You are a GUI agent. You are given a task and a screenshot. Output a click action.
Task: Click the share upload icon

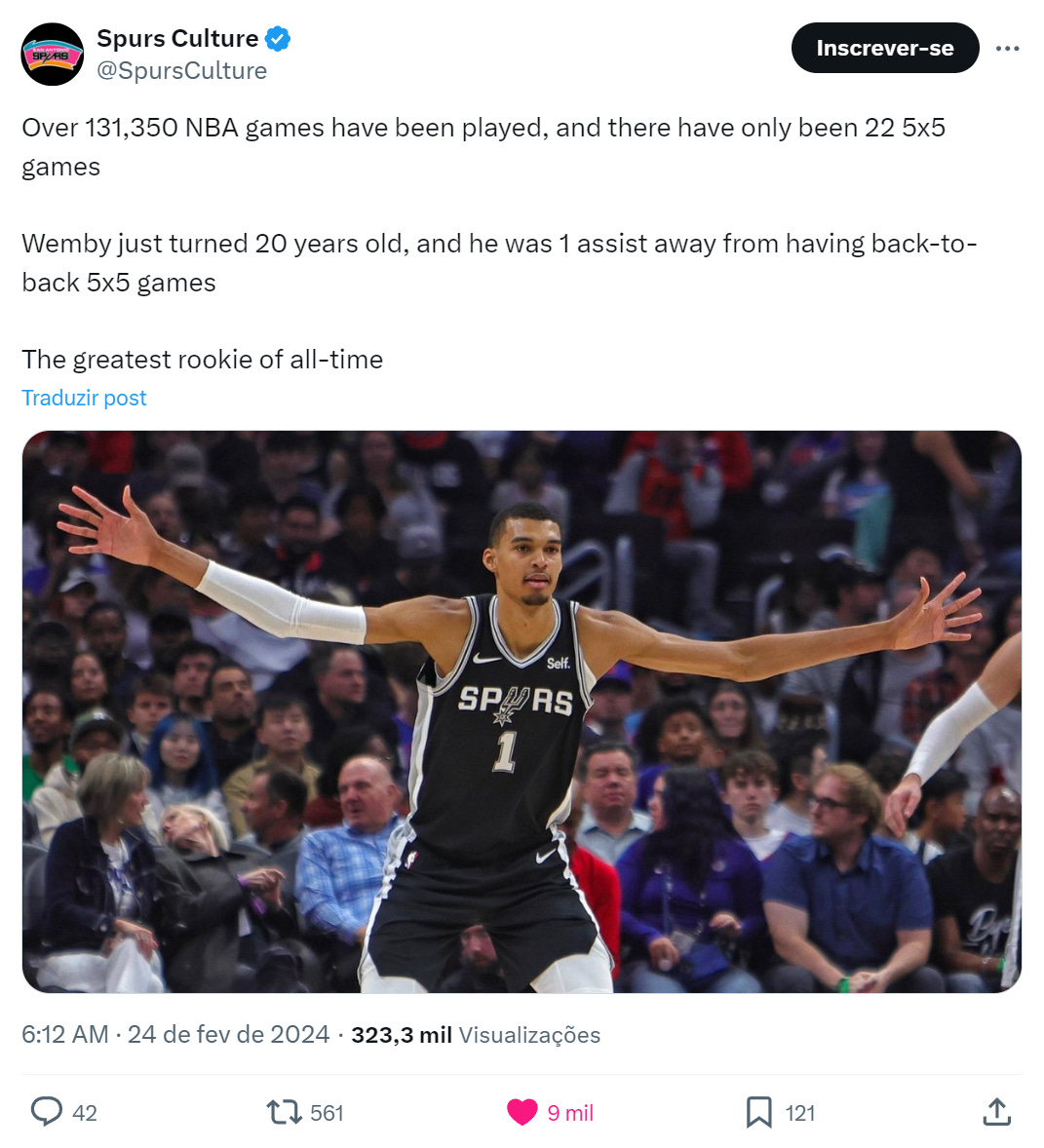[996, 1112]
